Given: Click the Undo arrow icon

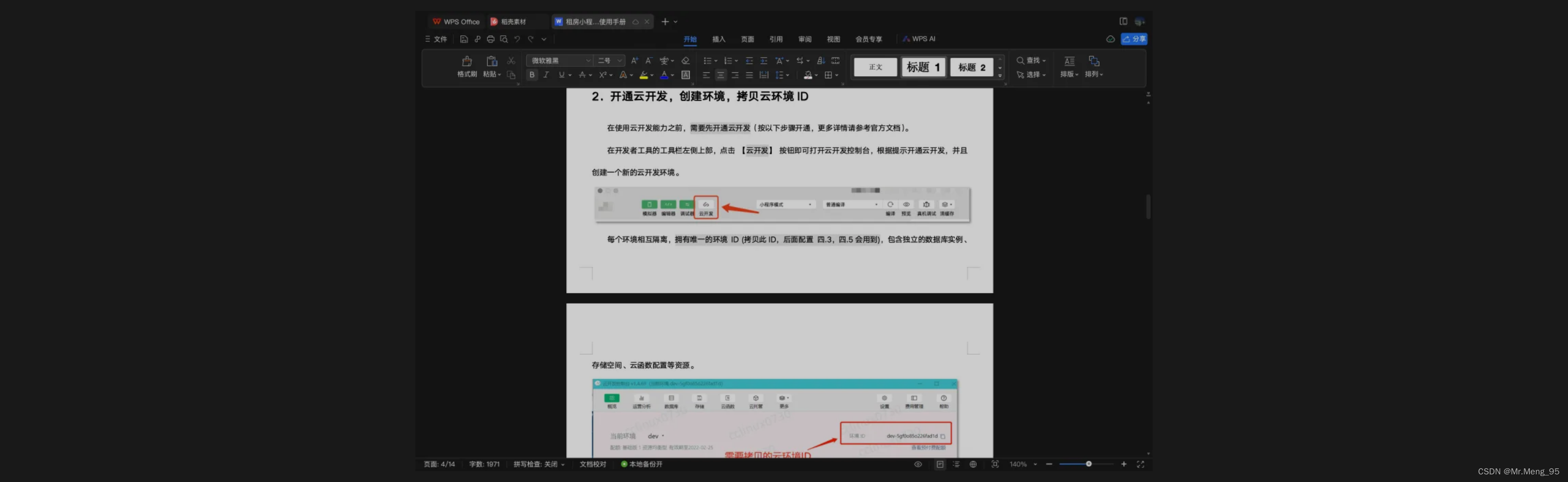Looking at the screenshot, I should coord(517,39).
